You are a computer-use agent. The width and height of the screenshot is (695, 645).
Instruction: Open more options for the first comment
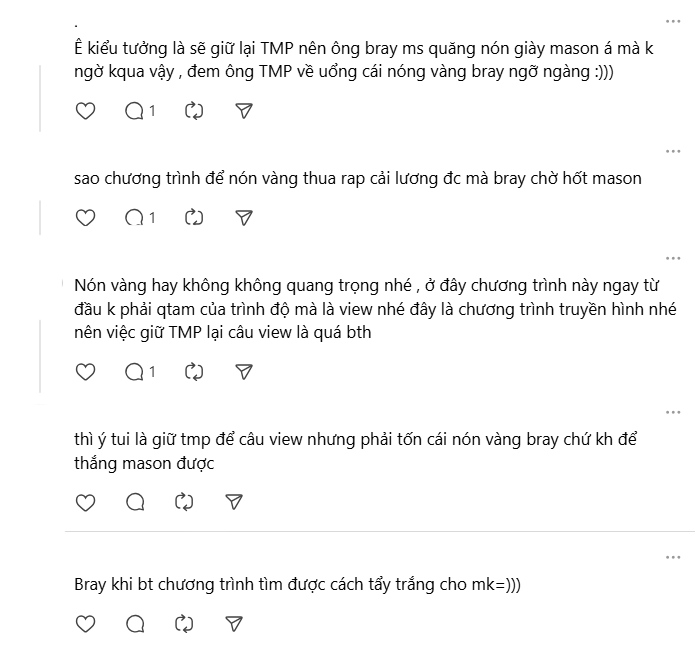tap(675, 21)
